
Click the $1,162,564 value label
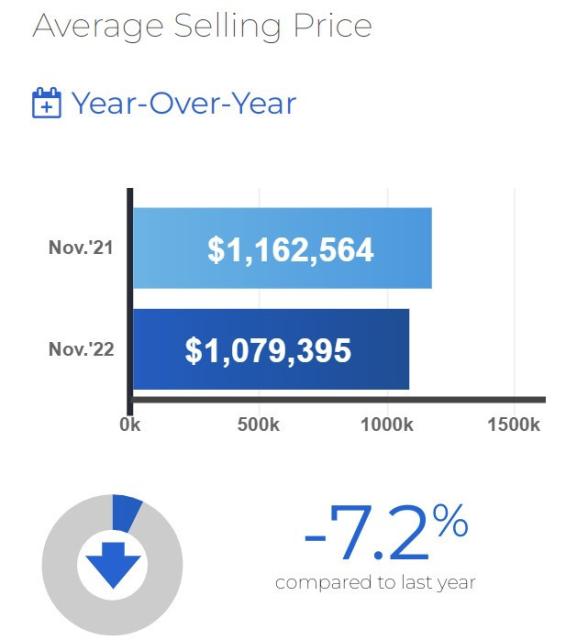coord(291,249)
